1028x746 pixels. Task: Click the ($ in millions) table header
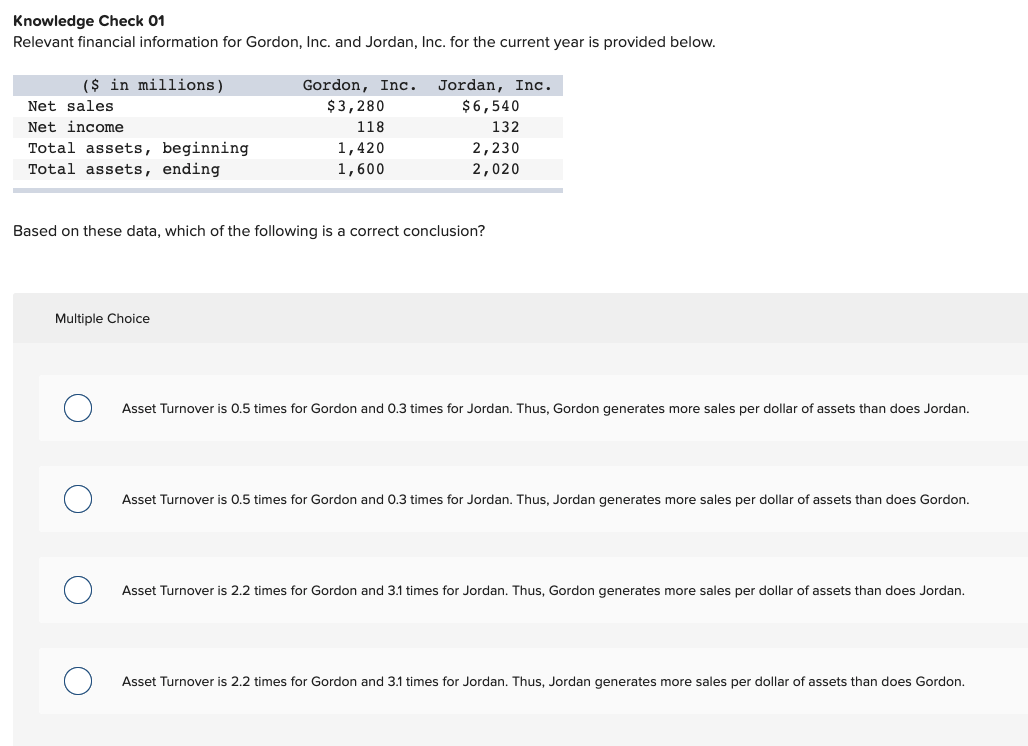pyautogui.click(x=151, y=85)
